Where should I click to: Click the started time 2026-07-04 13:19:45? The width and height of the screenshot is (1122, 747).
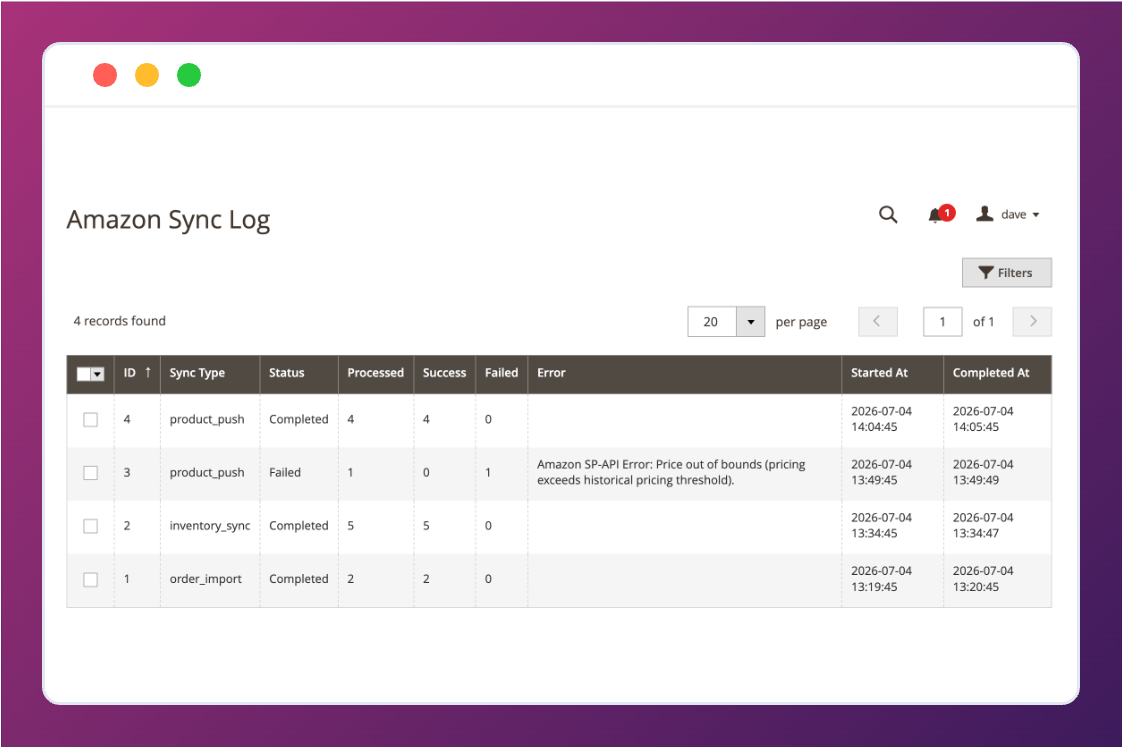[882, 579]
